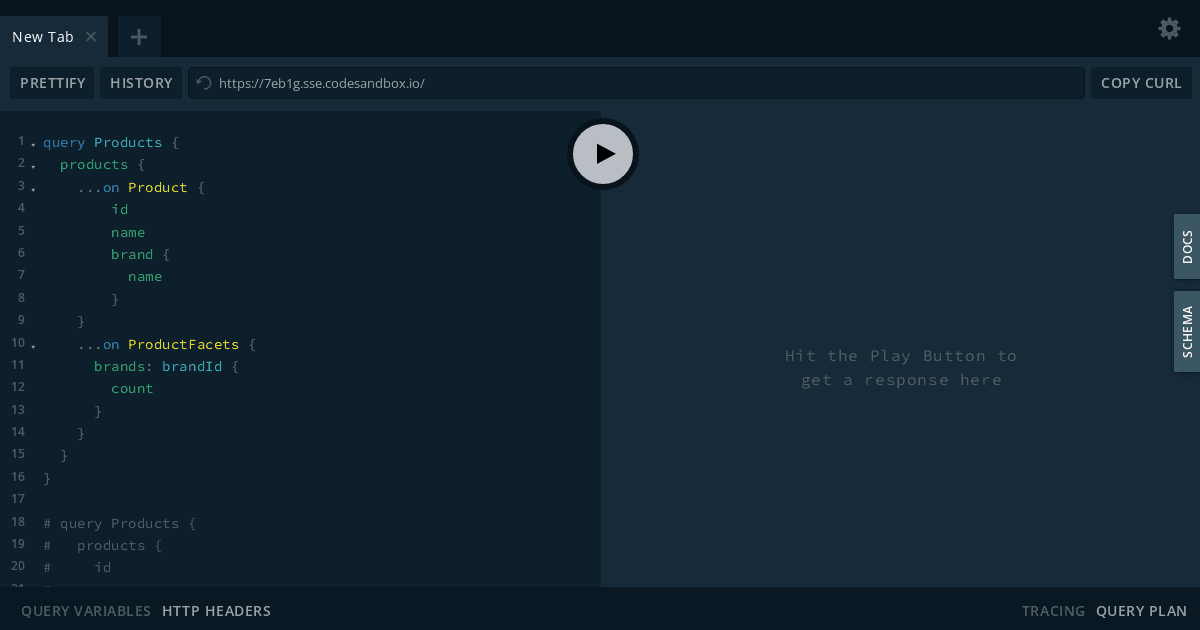Open the SCHEMA sidebar panel
This screenshot has width=1200, height=630.
coord(1186,331)
